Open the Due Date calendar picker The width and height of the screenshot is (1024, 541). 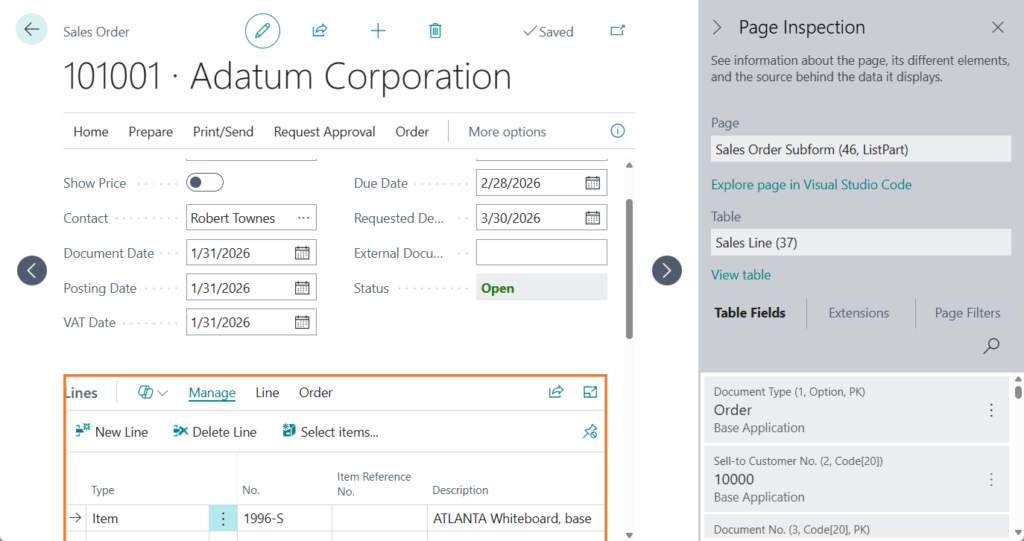tap(593, 183)
